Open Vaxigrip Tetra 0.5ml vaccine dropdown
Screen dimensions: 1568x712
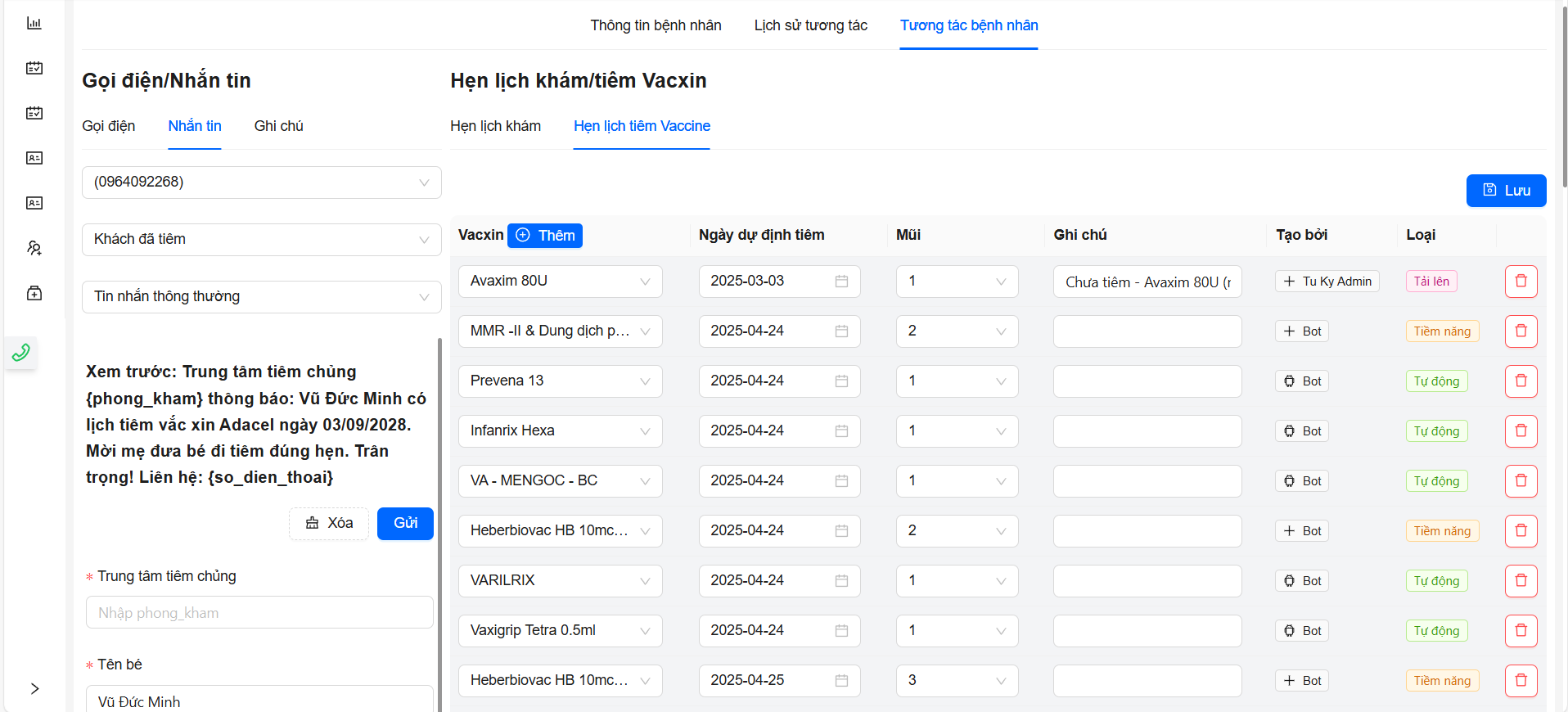[561, 631]
